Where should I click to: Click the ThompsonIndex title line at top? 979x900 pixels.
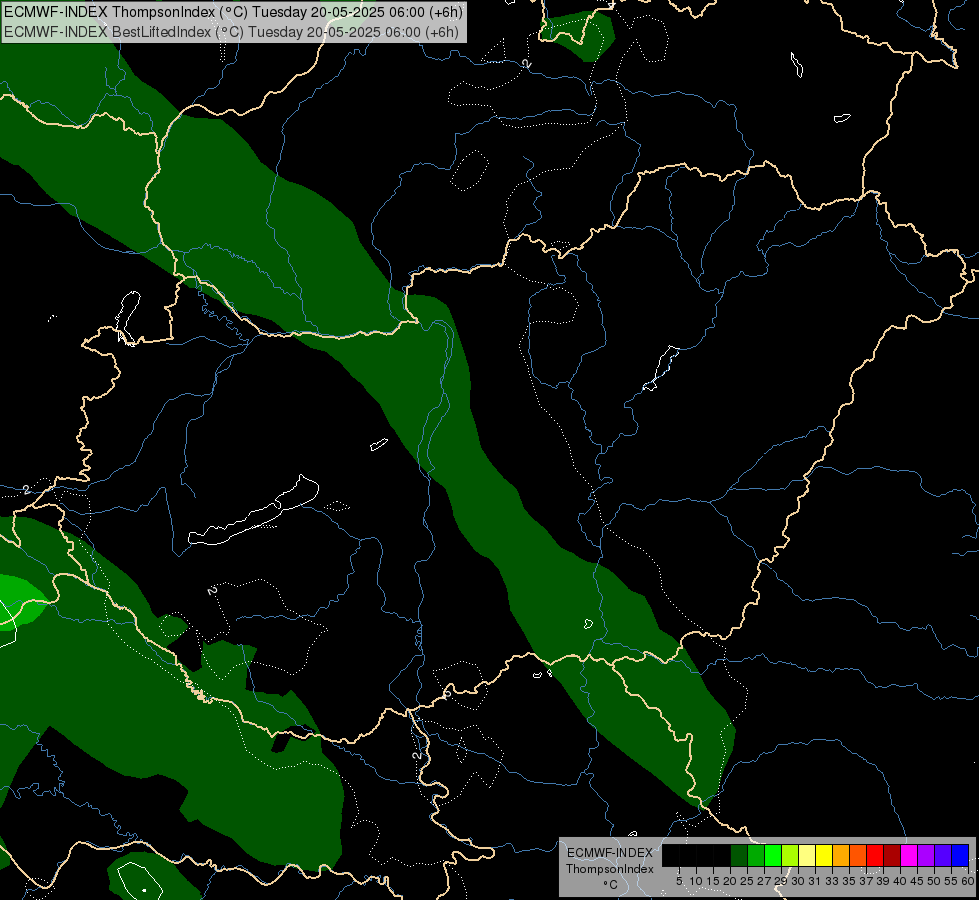click(x=234, y=12)
